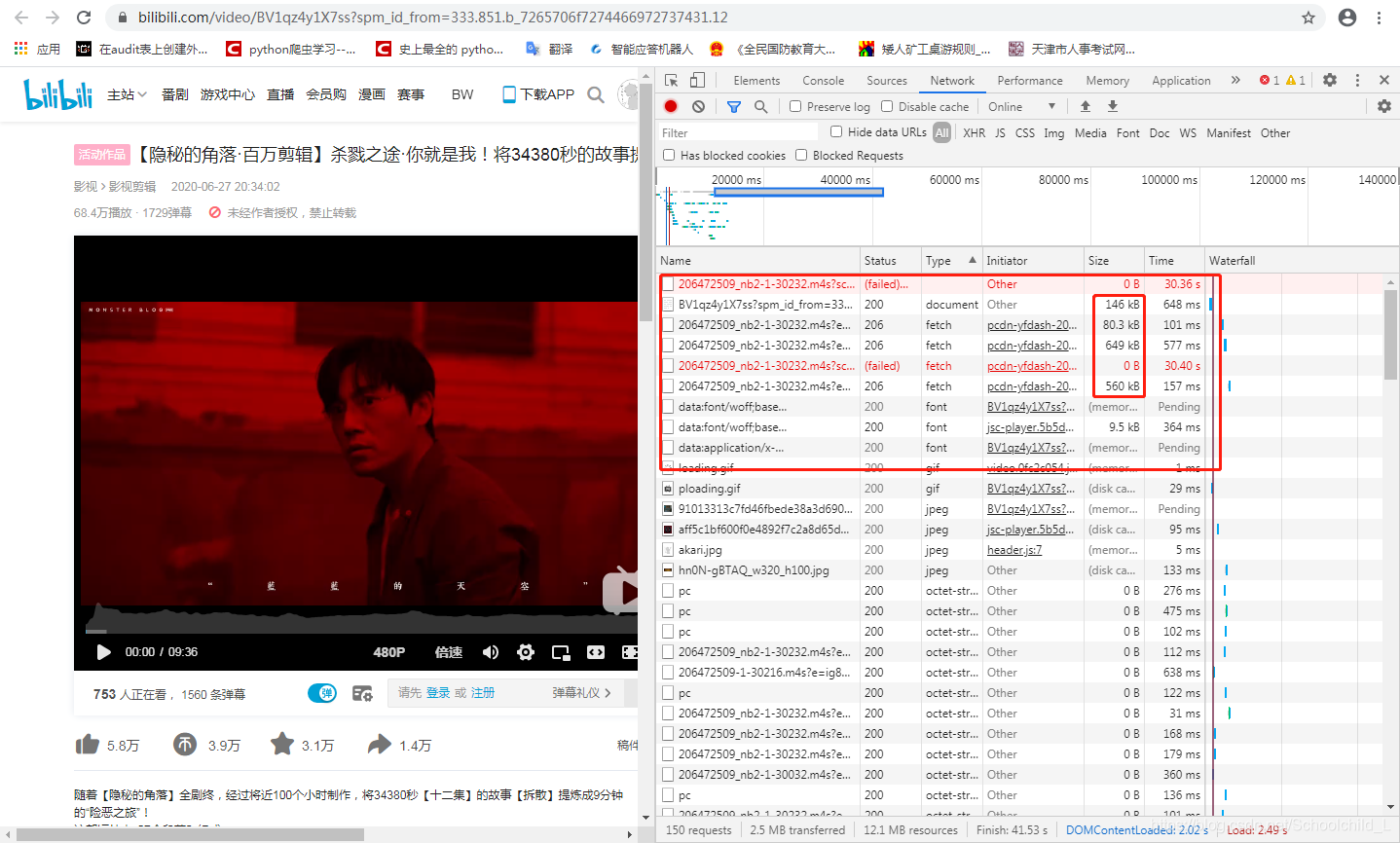This screenshot has width=1400, height=843.
Task: Click the Export HAR download arrow
Action: [1113, 106]
